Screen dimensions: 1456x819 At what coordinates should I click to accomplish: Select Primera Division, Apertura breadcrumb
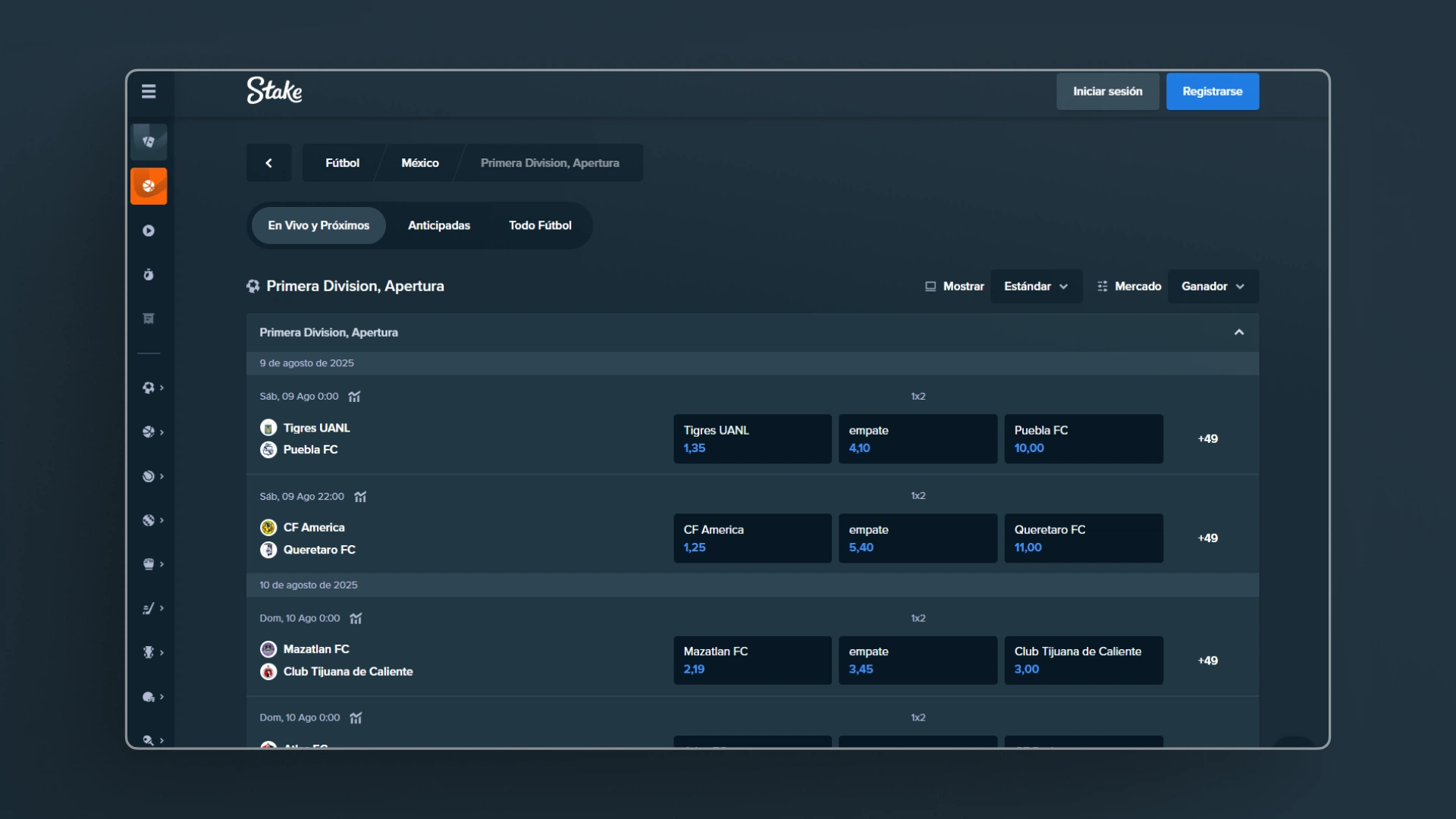pos(550,163)
